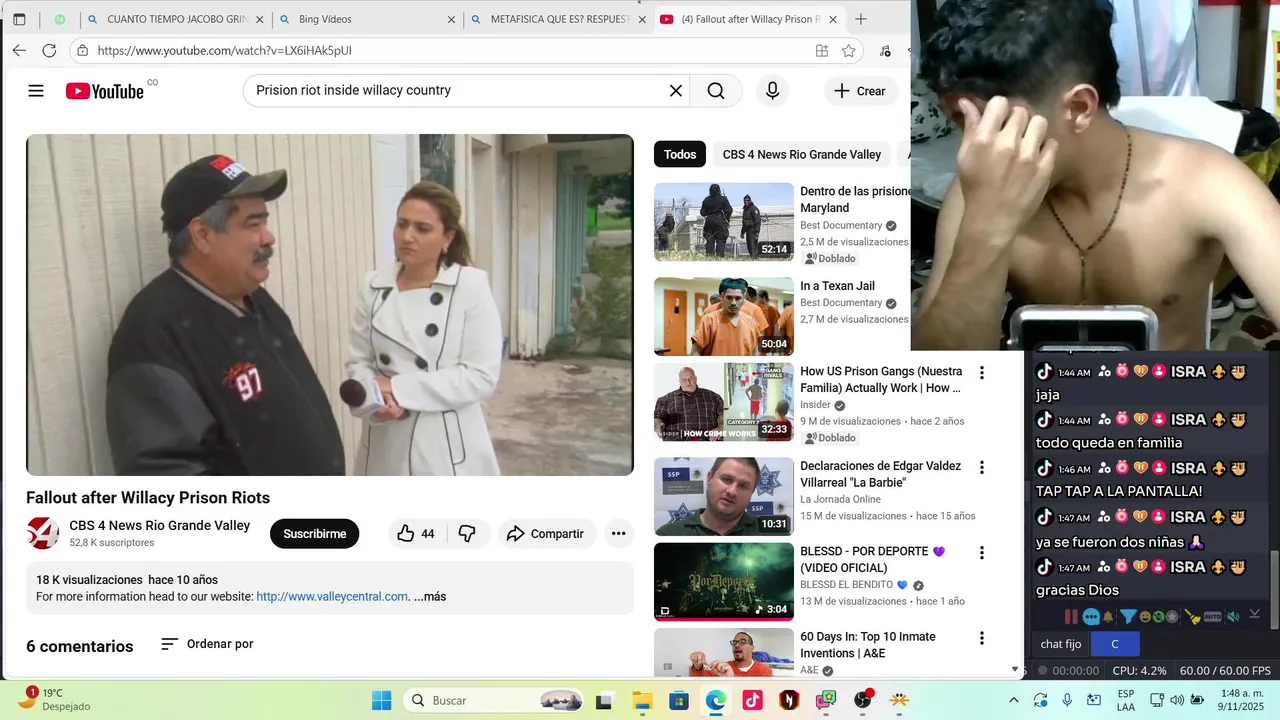Open OBS Studio from the taskbar
Viewport: 1280px width, 720px height.
[863, 701]
